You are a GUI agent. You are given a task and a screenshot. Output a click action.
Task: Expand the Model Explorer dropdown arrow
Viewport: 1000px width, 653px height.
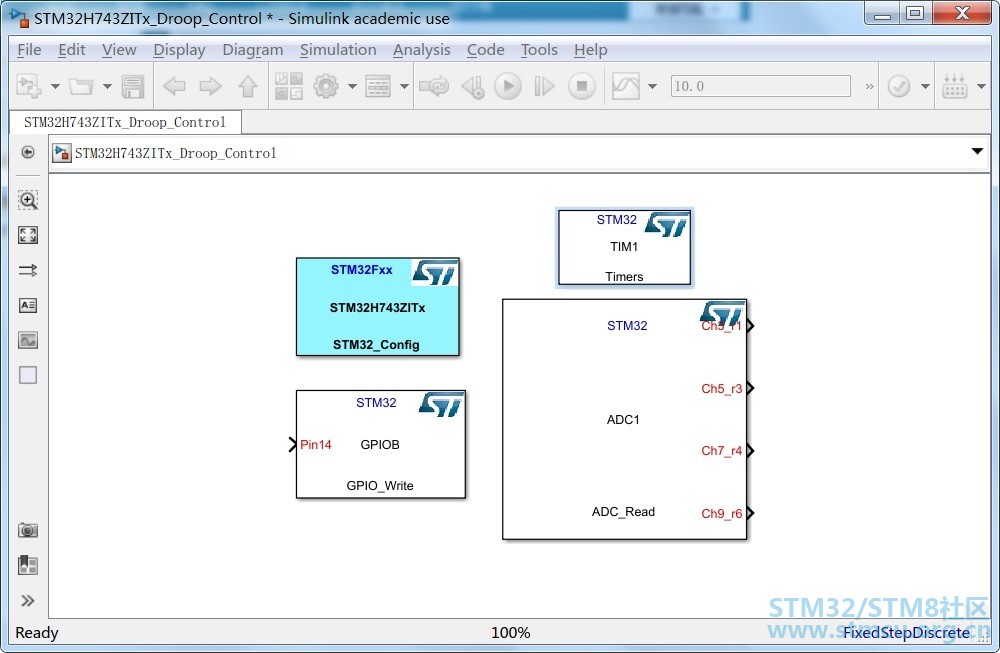404,86
